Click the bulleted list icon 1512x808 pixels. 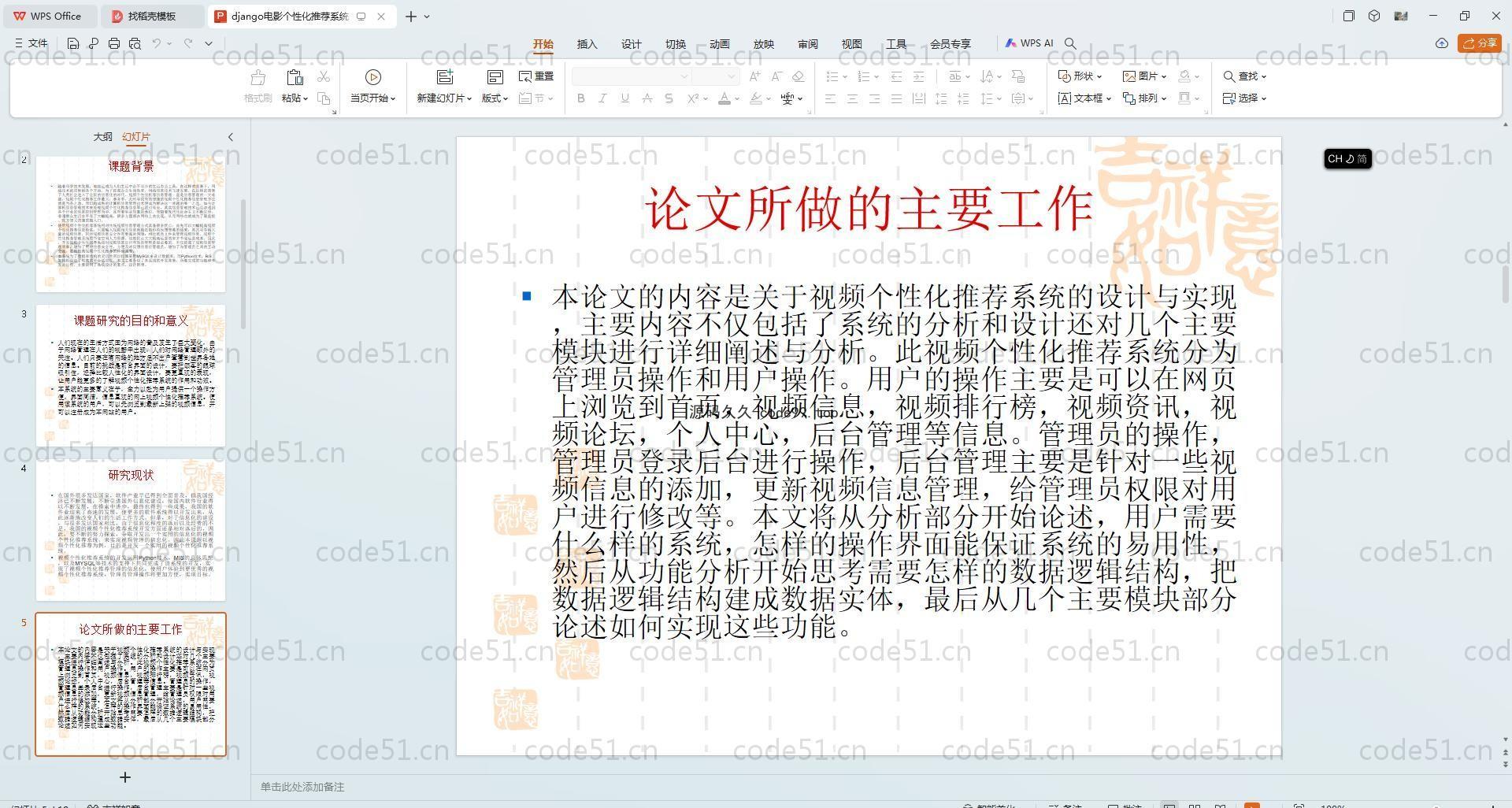coord(832,76)
